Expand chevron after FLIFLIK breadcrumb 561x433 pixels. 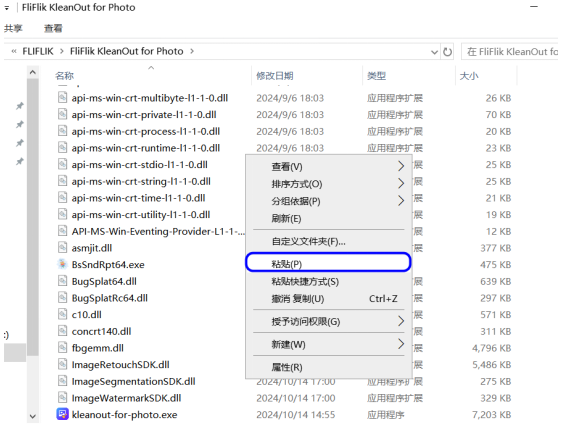click(x=62, y=51)
